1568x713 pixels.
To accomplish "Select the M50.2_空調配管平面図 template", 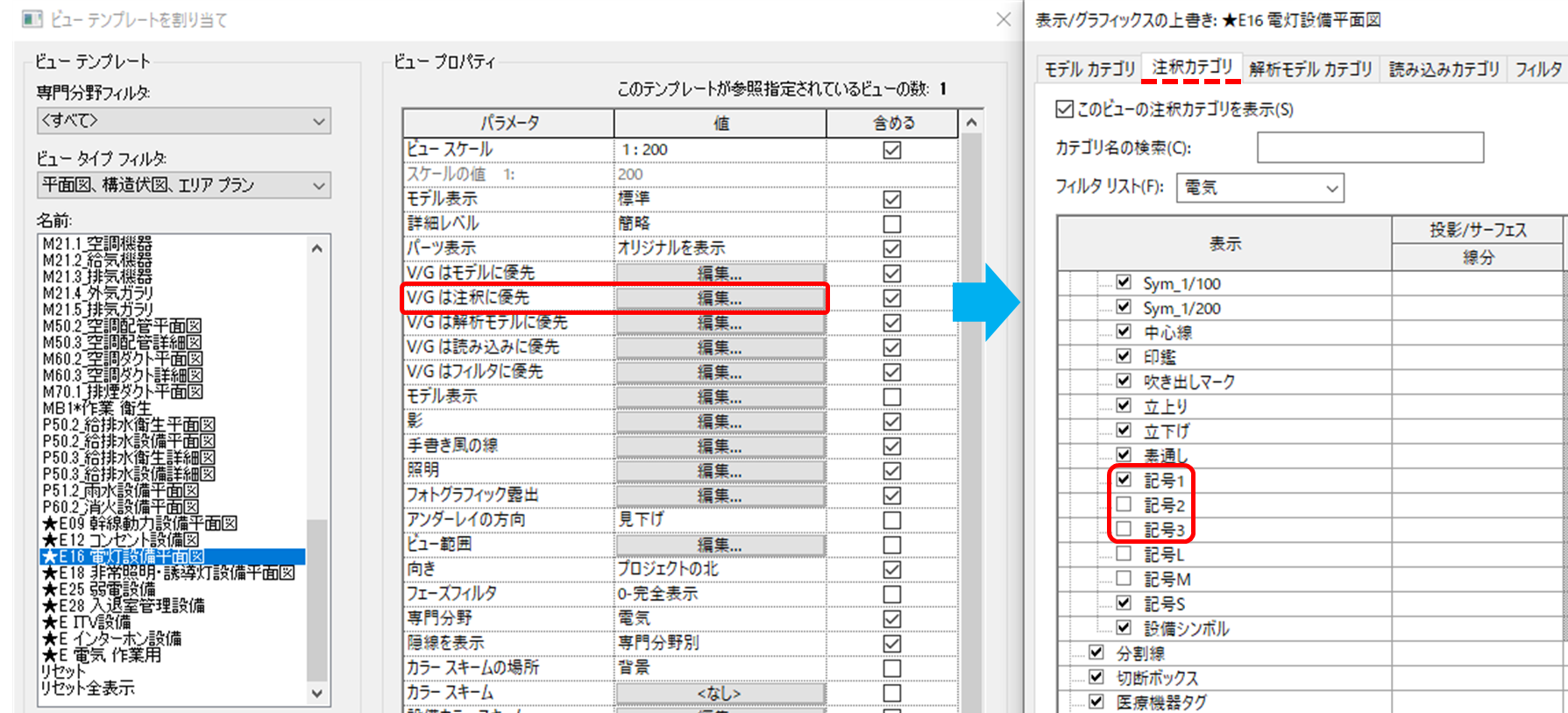I will [122, 326].
